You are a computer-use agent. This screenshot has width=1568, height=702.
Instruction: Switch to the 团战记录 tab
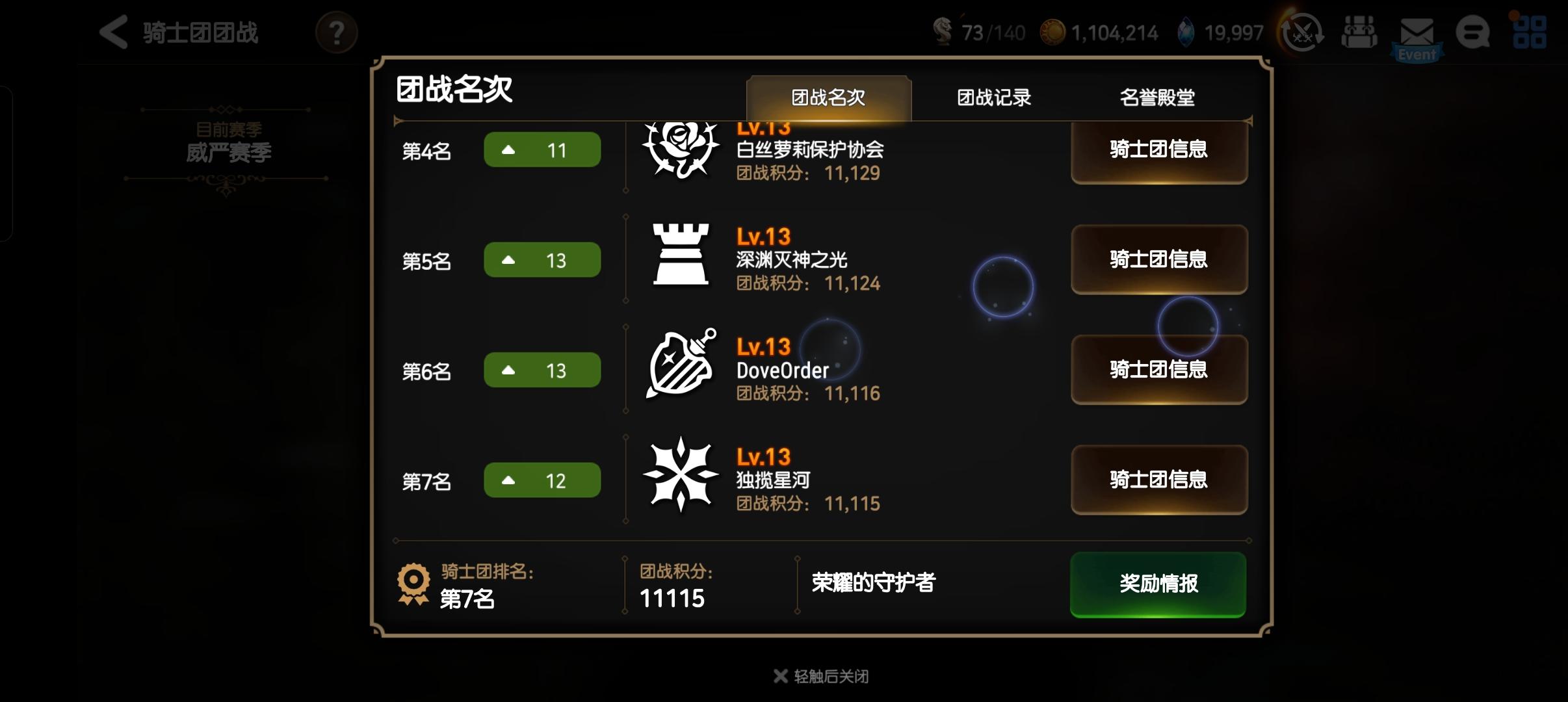[994, 97]
